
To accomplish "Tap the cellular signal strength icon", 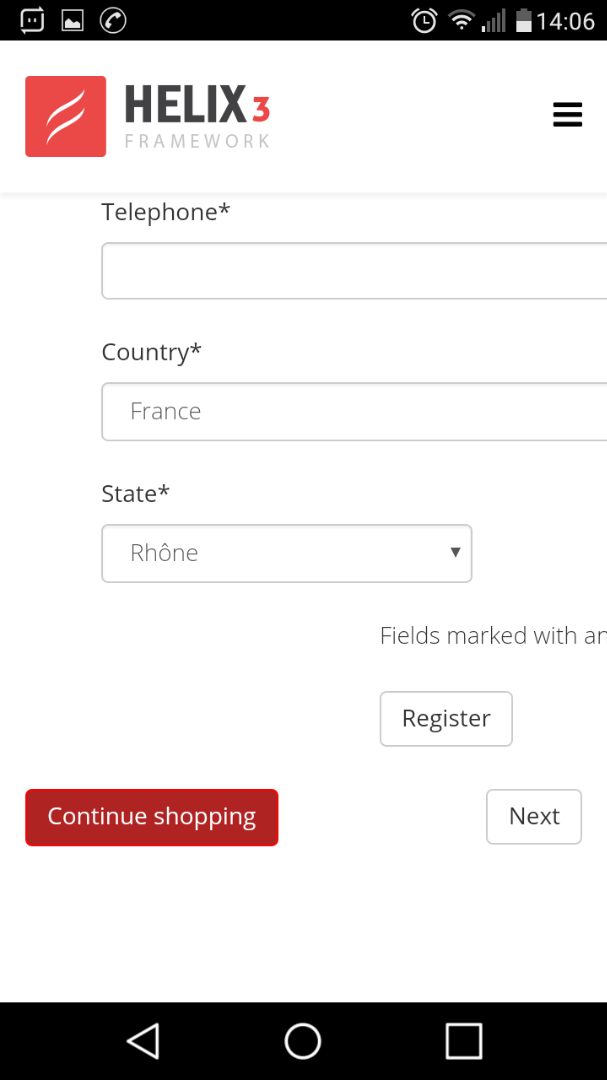I will click(494, 20).
